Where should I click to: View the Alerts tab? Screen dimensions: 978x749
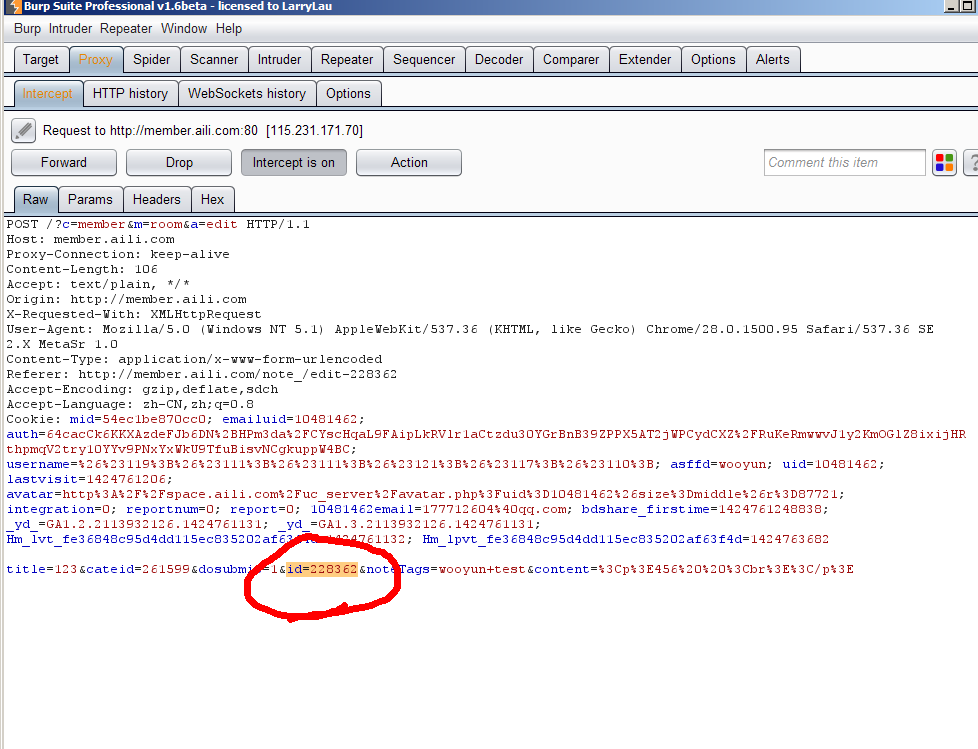pyautogui.click(x=773, y=59)
